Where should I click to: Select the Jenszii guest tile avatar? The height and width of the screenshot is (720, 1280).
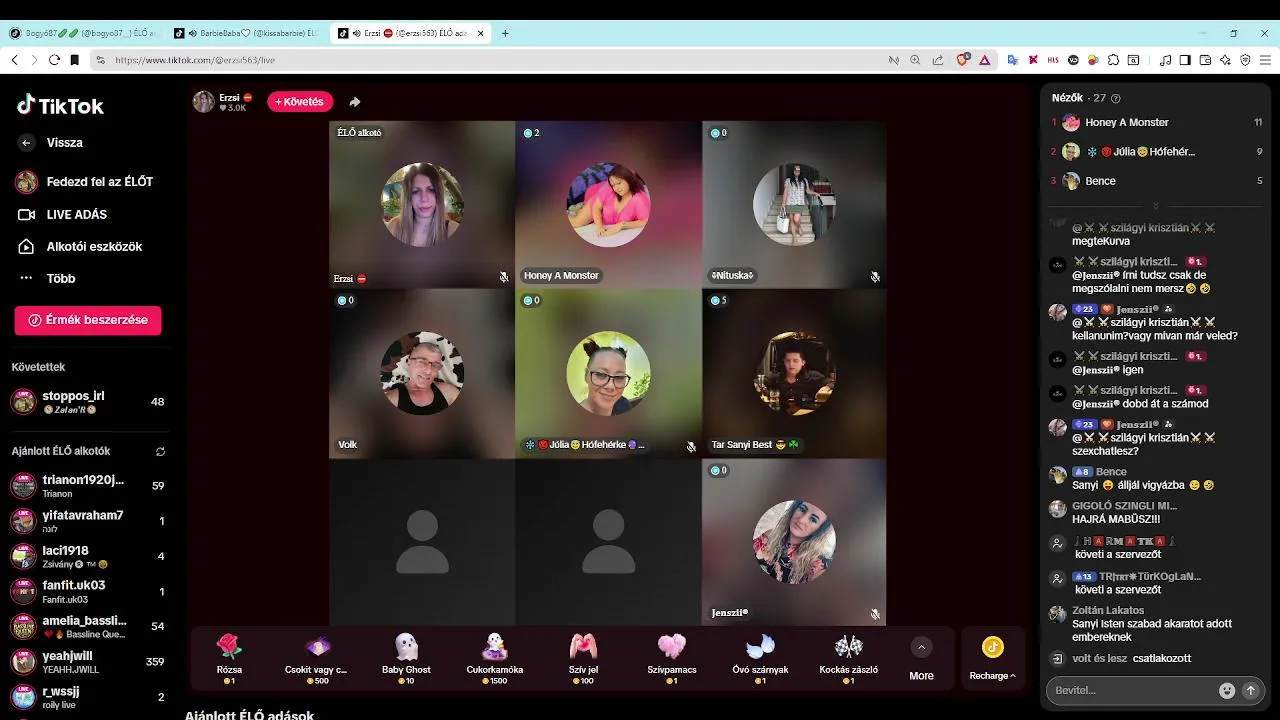coord(794,542)
